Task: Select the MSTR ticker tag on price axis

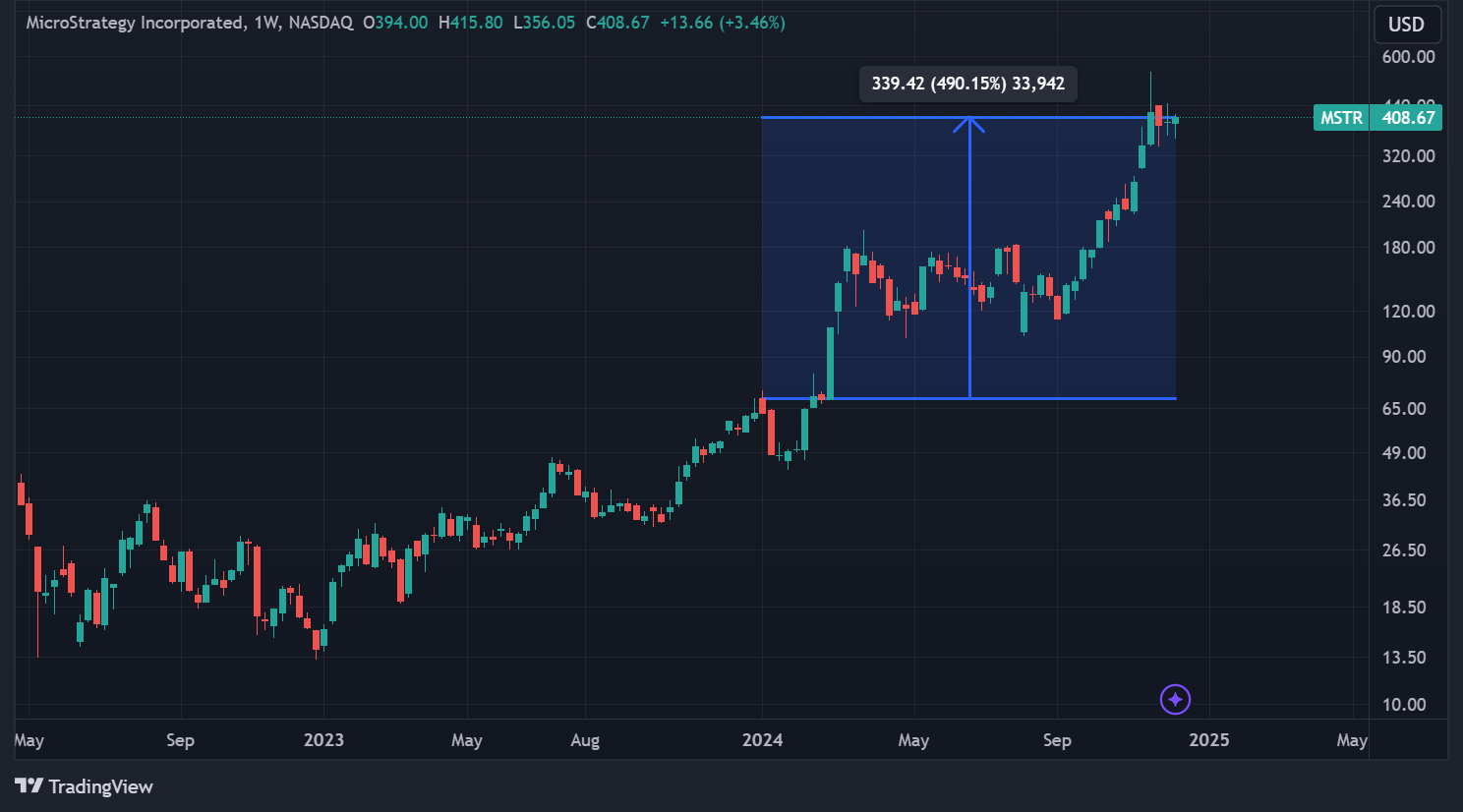Action: coord(1340,118)
